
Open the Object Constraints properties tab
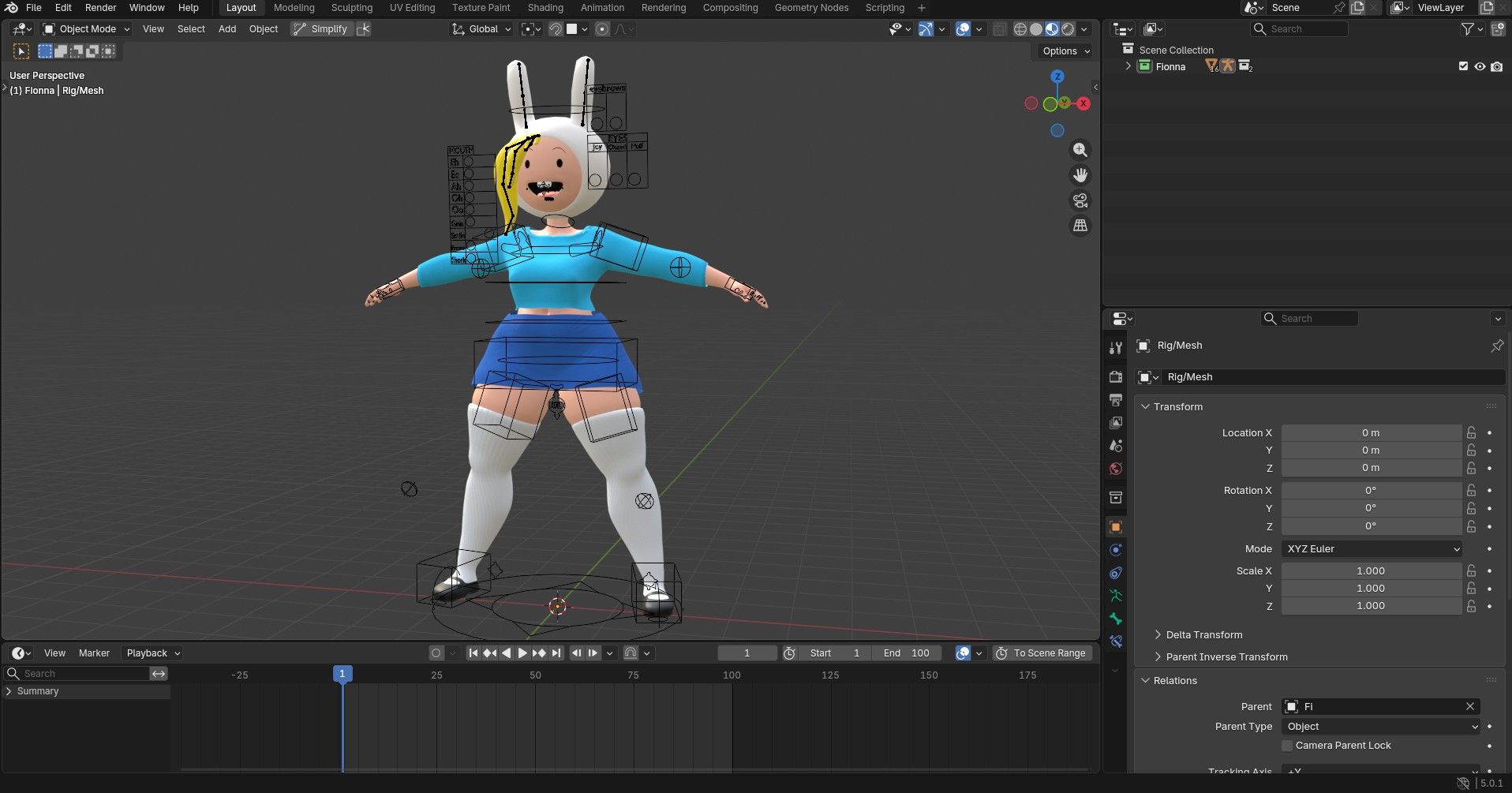[1116, 573]
